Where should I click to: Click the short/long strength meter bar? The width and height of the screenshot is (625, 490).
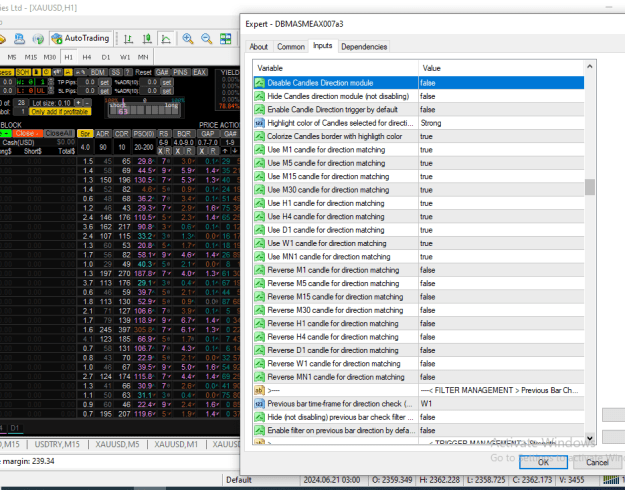click(x=144, y=110)
